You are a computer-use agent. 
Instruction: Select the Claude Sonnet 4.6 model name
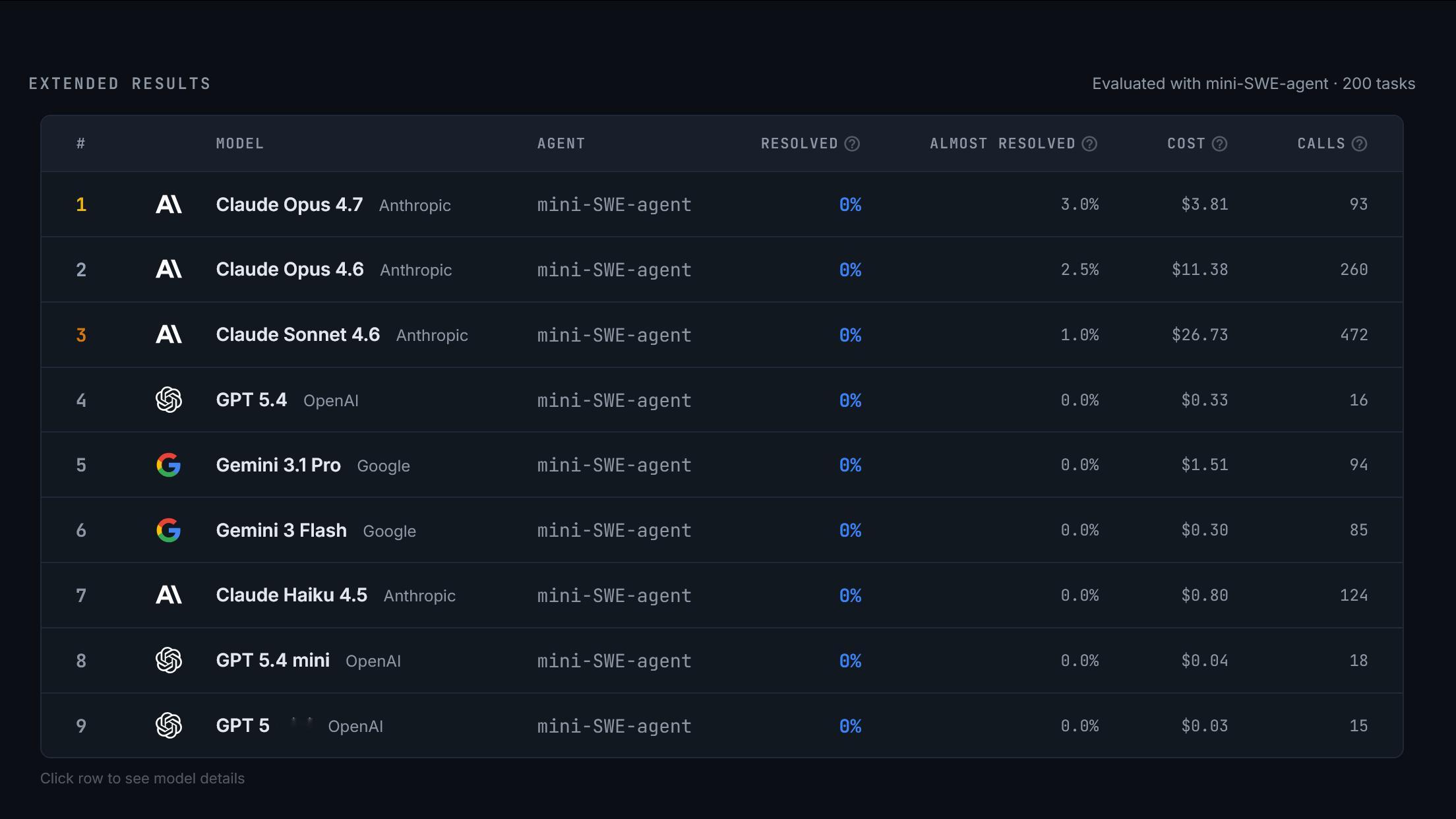(x=298, y=335)
